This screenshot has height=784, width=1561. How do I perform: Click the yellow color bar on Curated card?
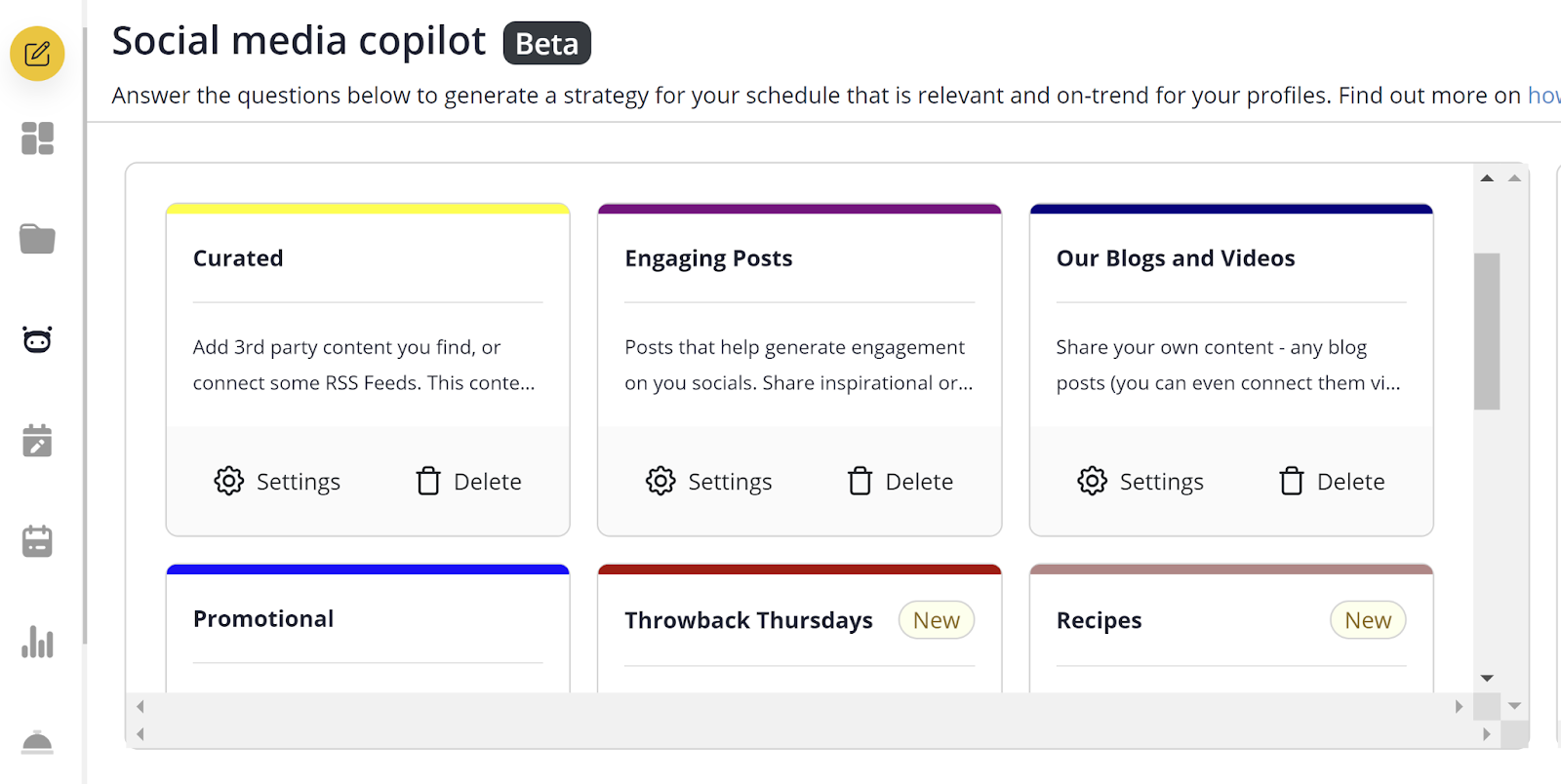pyautogui.click(x=368, y=209)
